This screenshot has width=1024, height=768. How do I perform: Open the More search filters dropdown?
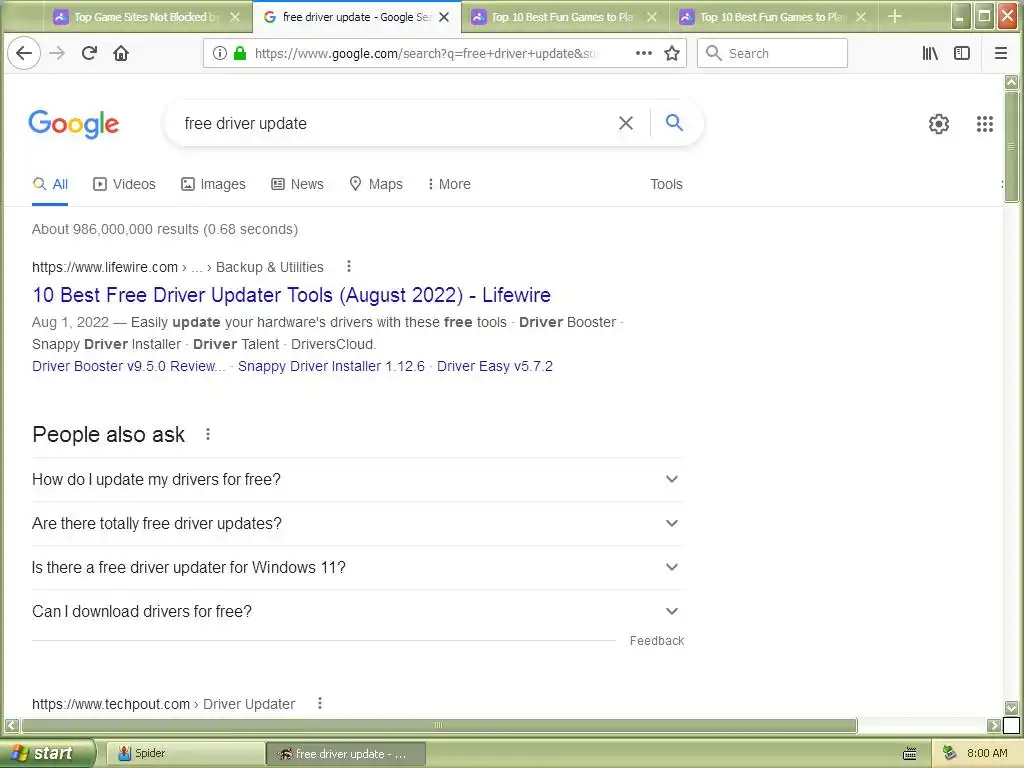click(449, 184)
